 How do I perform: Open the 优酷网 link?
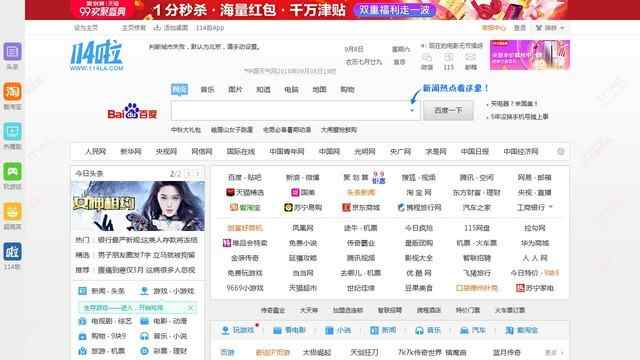419,273
